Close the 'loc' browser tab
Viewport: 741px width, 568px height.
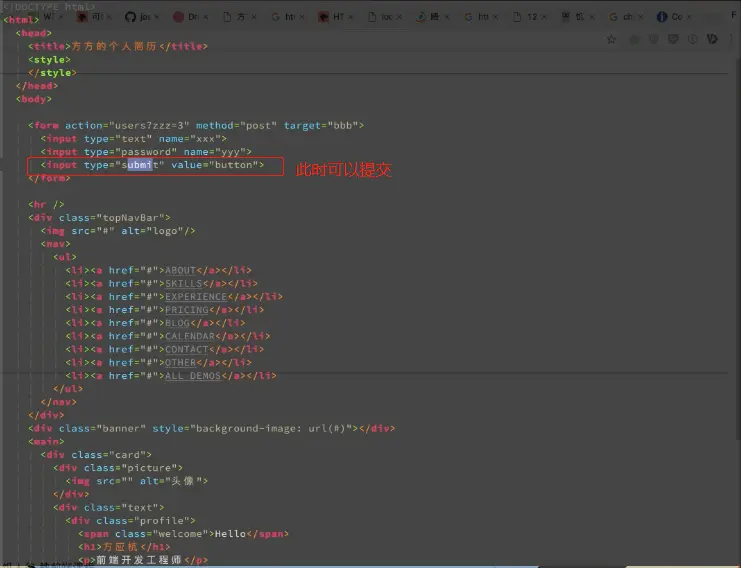point(399,17)
